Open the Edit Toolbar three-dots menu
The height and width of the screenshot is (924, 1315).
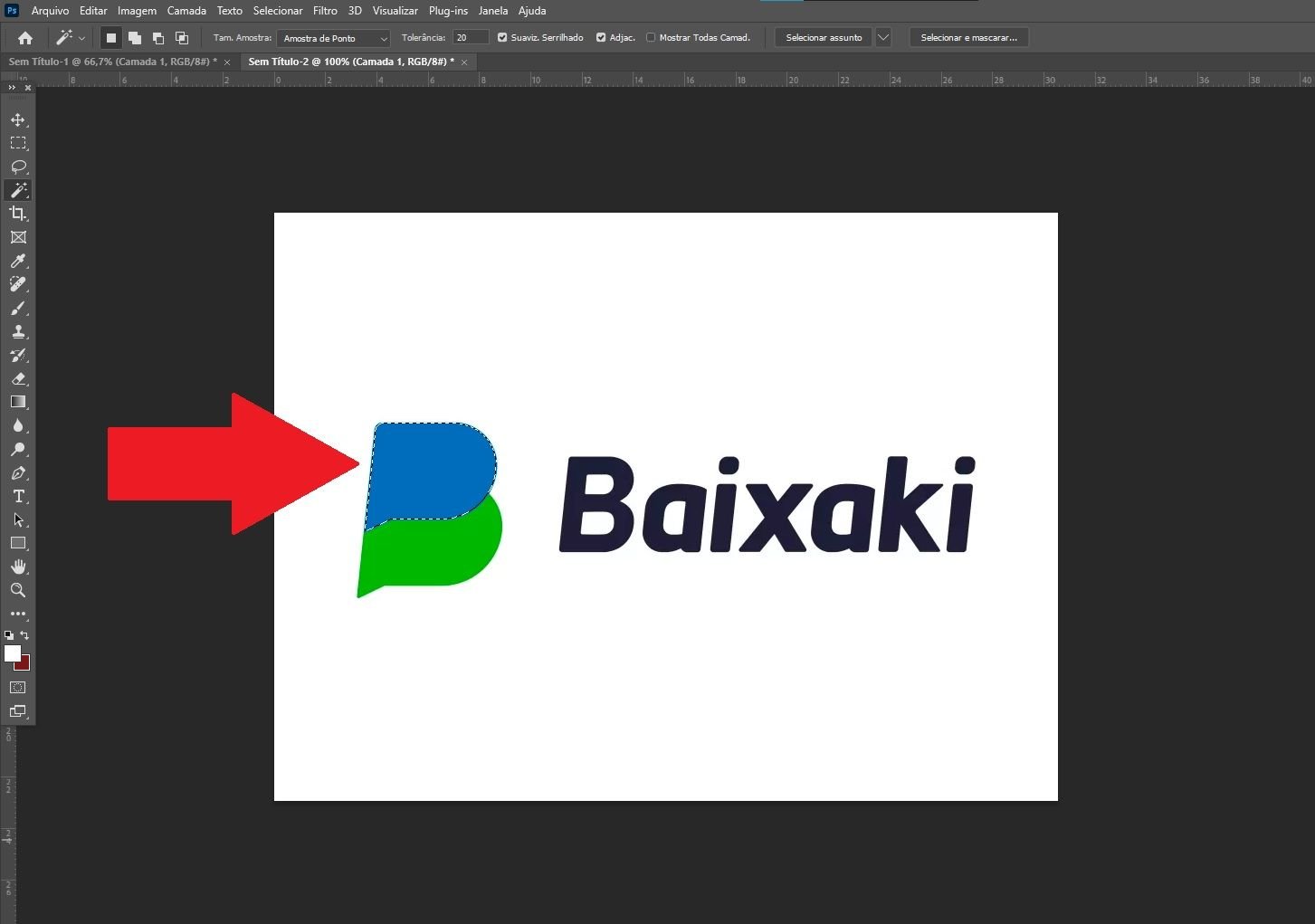click(18, 614)
